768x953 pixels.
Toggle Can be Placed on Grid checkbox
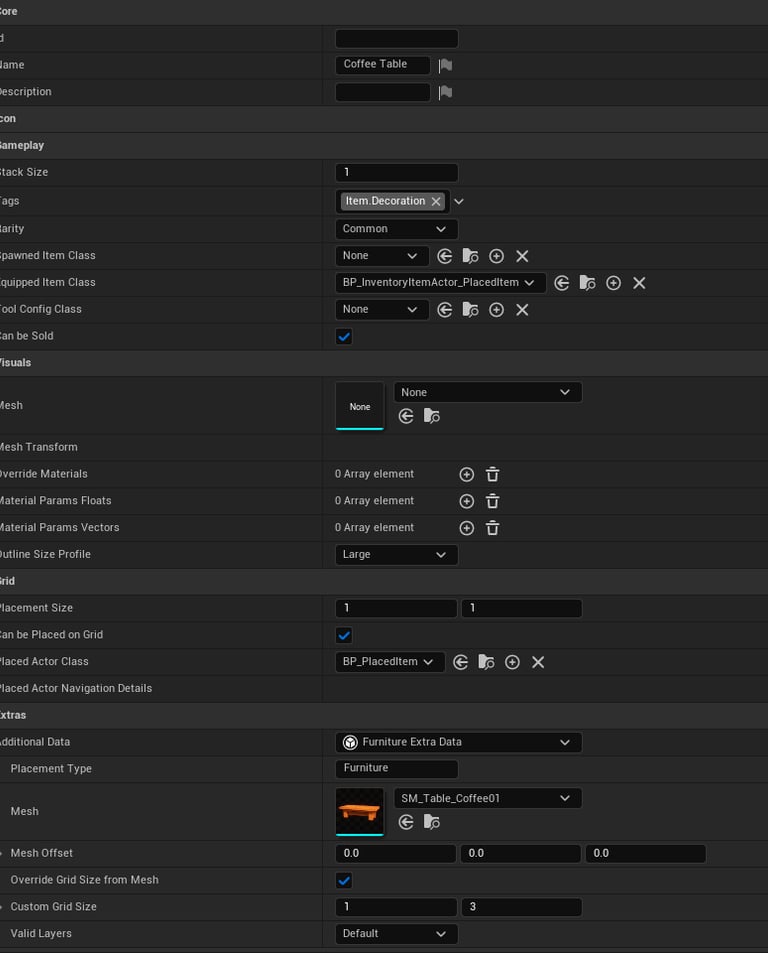click(344, 636)
